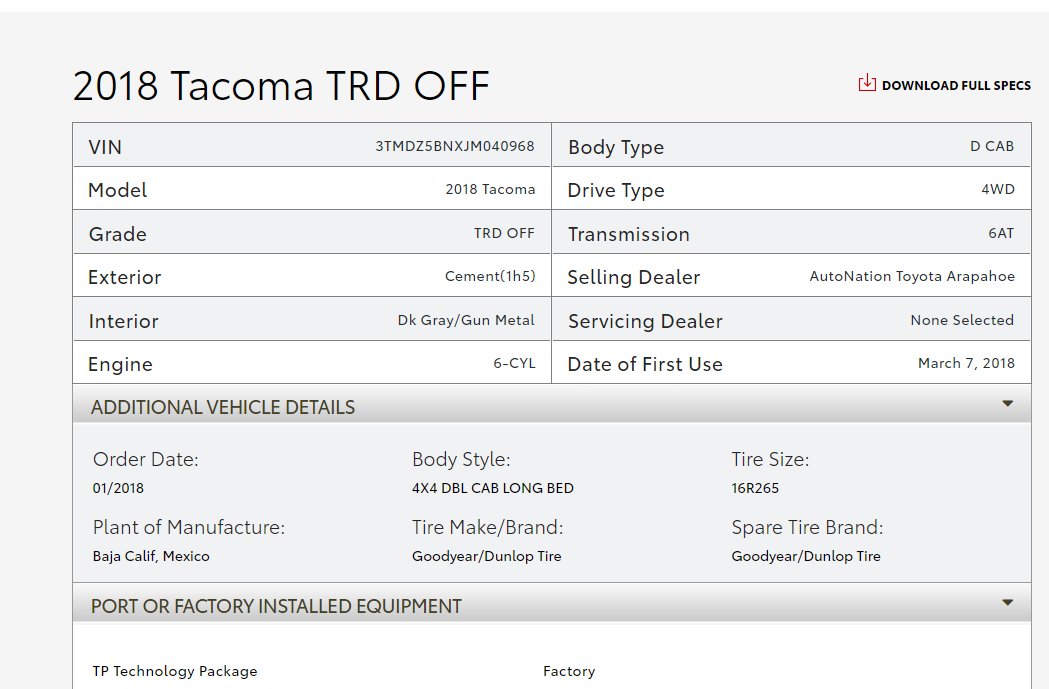The width and height of the screenshot is (1049, 689).
Task: Click the Order Date 01/2018 value
Action: pos(118,489)
